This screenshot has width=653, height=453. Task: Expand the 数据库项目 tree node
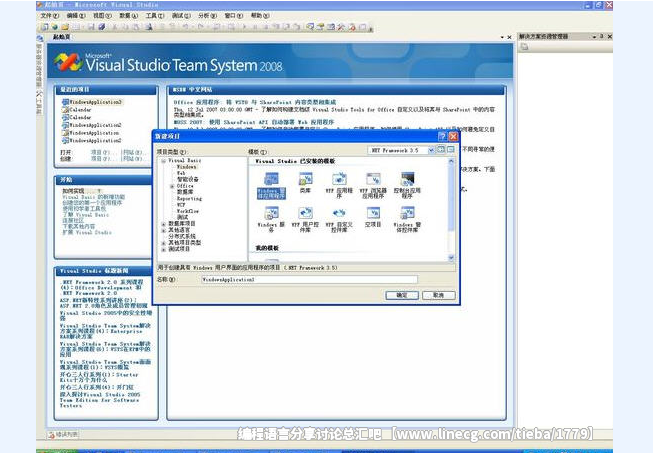[164, 224]
